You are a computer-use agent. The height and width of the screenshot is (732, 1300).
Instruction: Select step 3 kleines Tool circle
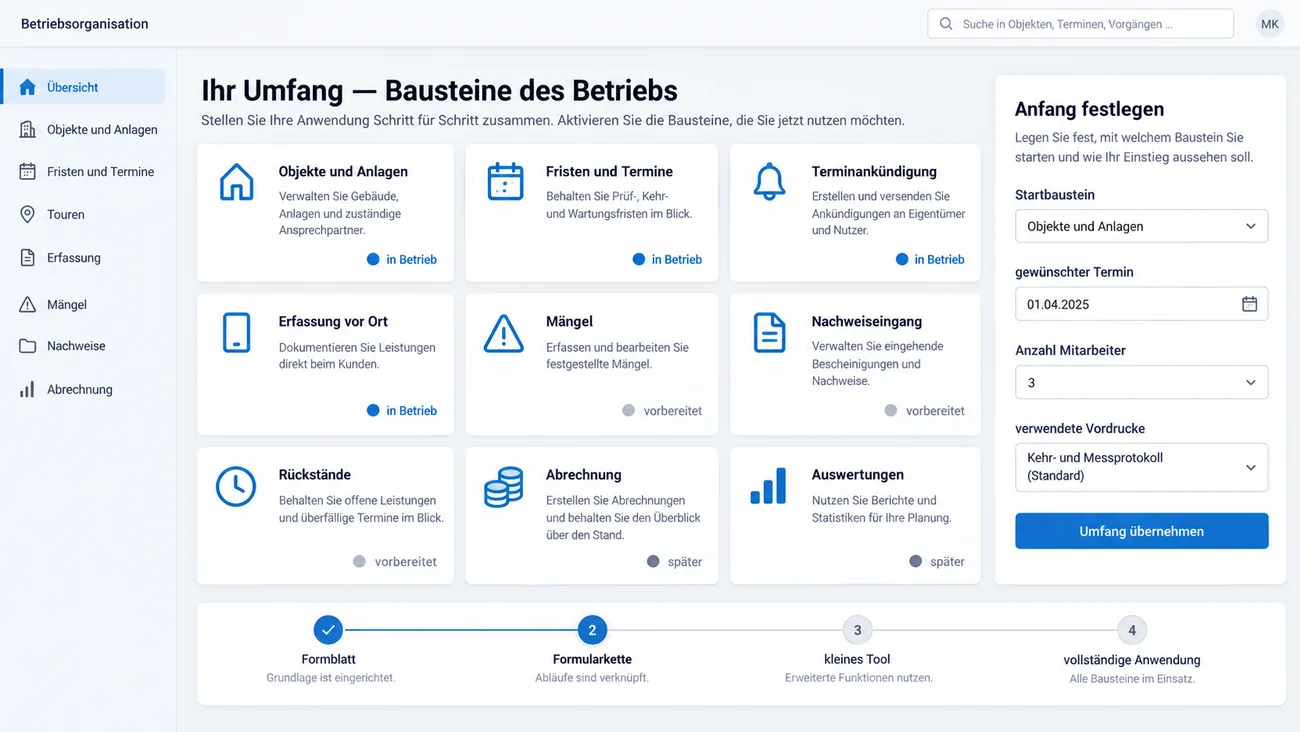point(857,630)
